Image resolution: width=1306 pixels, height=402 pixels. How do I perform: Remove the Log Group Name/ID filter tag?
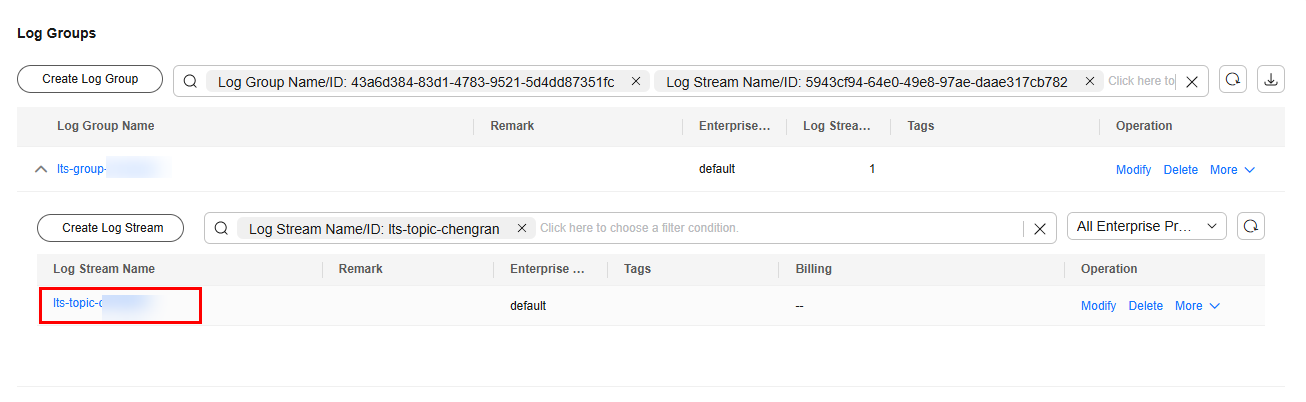[x=636, y=81]
